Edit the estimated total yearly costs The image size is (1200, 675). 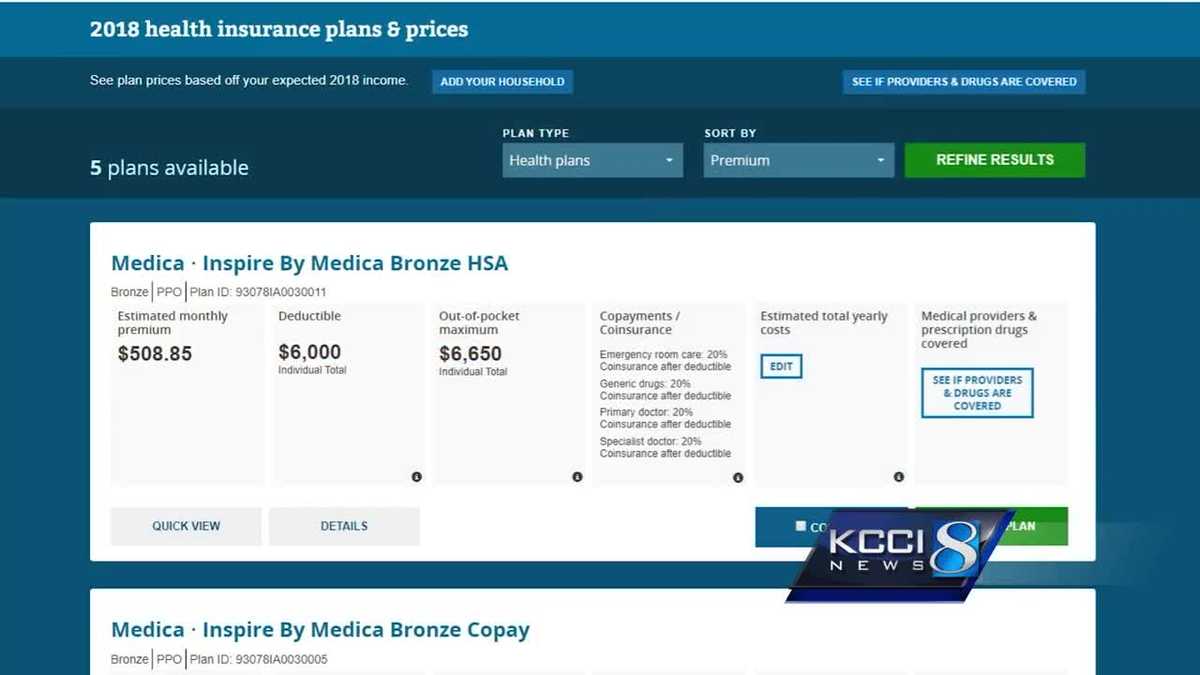781,366
